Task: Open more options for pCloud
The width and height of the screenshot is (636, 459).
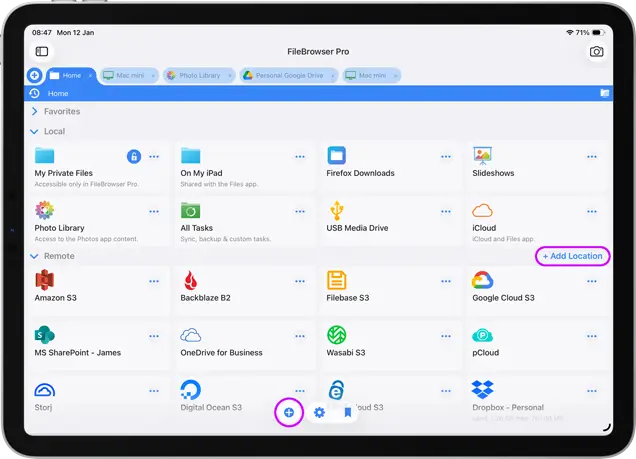Action: pyautogui.click(x=592, y=336)
